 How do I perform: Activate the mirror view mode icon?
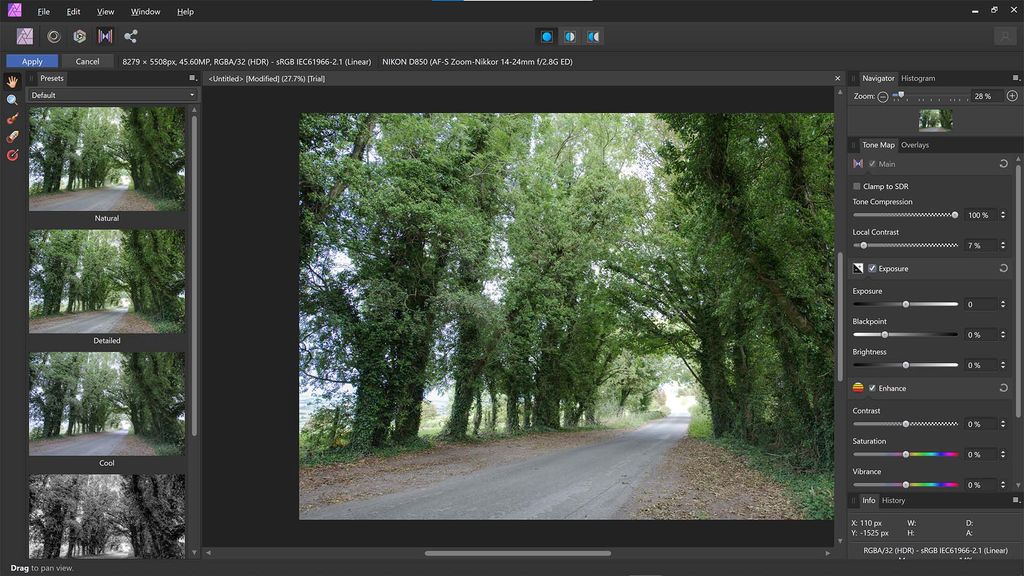point(593,36)
